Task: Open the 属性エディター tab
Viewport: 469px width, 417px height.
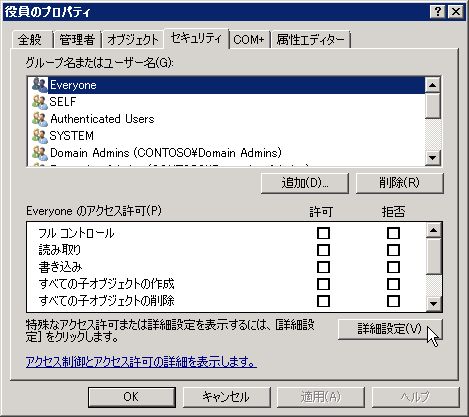Action: point(310,40)
